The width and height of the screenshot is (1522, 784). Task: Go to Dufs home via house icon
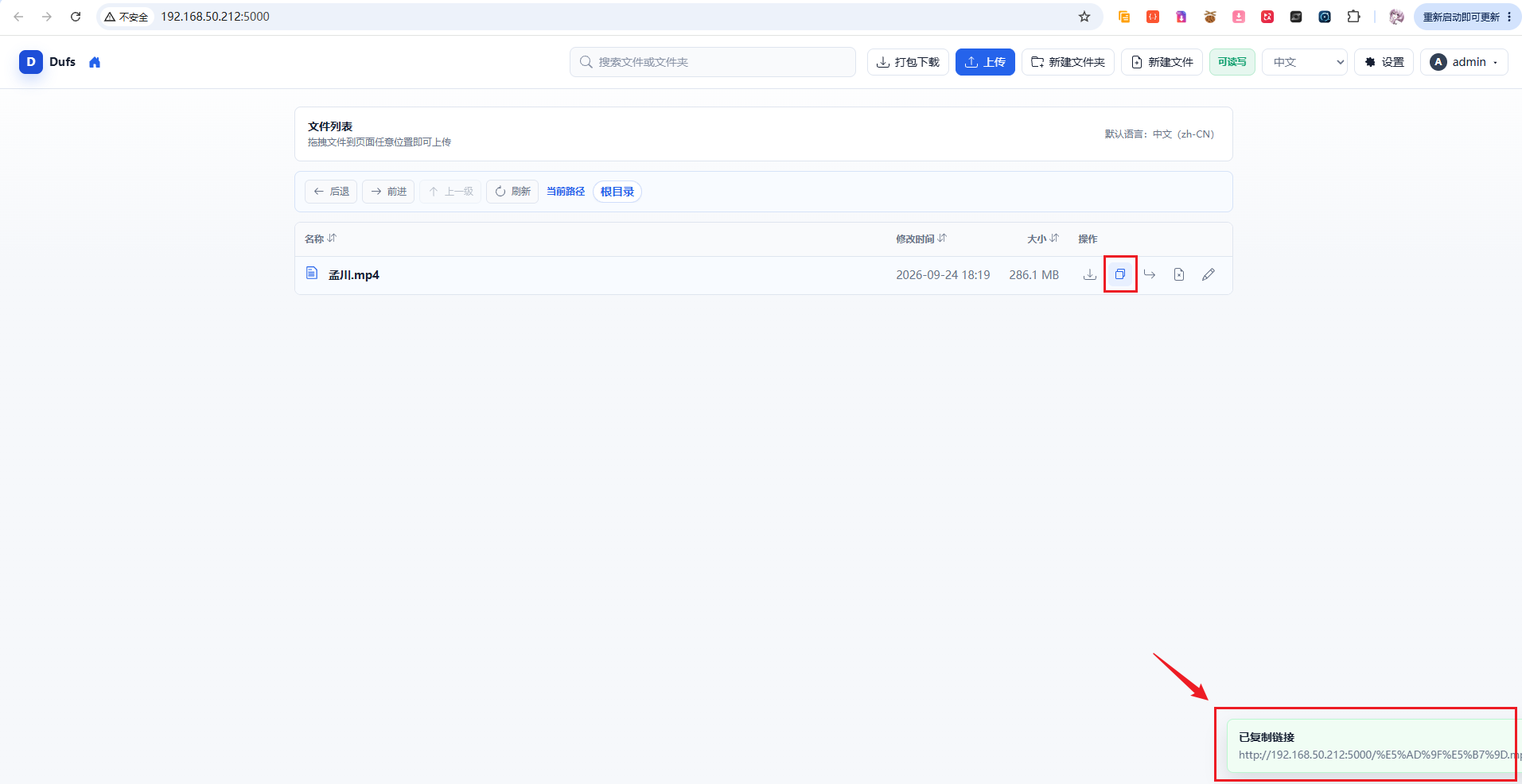coord(95,62)
